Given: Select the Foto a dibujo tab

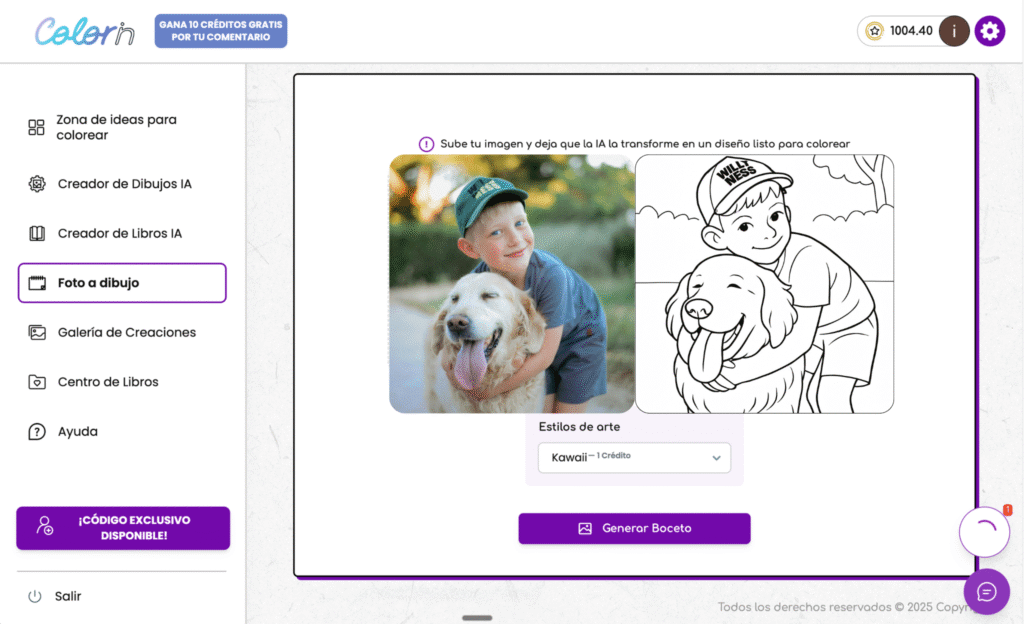Looking at the screenshot, I should click(122, 283).
